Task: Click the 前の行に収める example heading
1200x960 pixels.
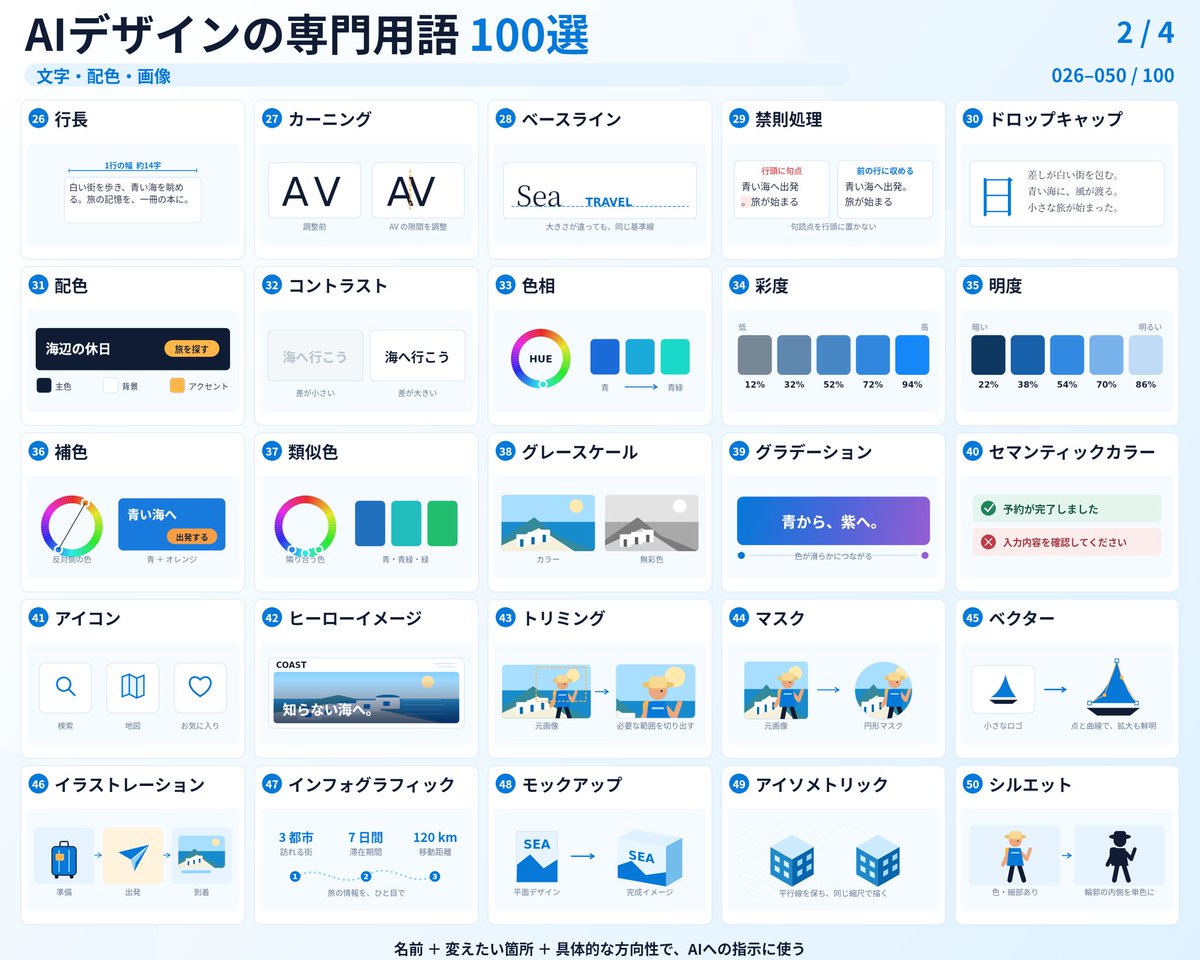Action: coord(885,171)
